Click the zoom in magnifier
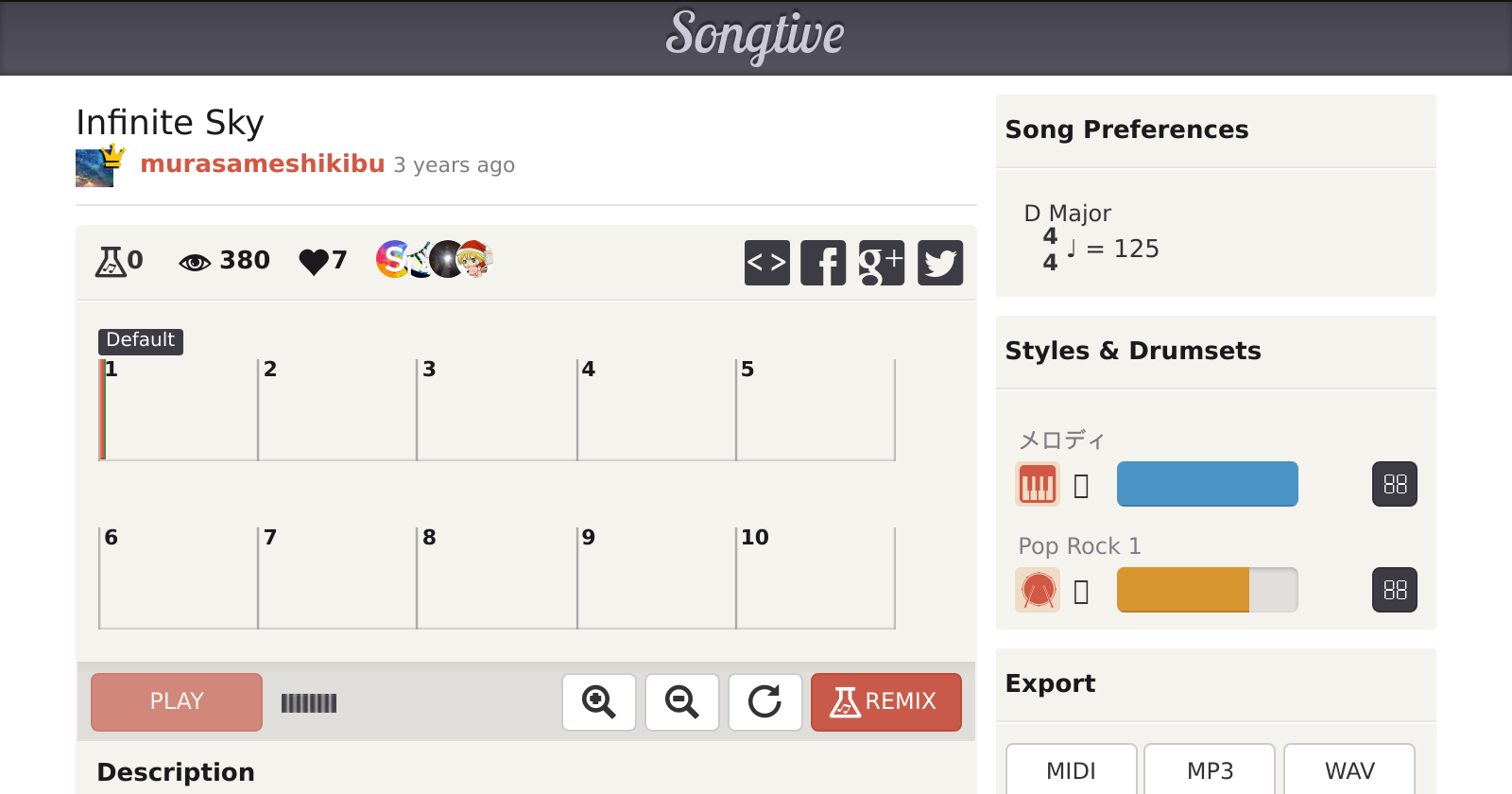The image size is (1512, 794). click(x=599, y=702)
